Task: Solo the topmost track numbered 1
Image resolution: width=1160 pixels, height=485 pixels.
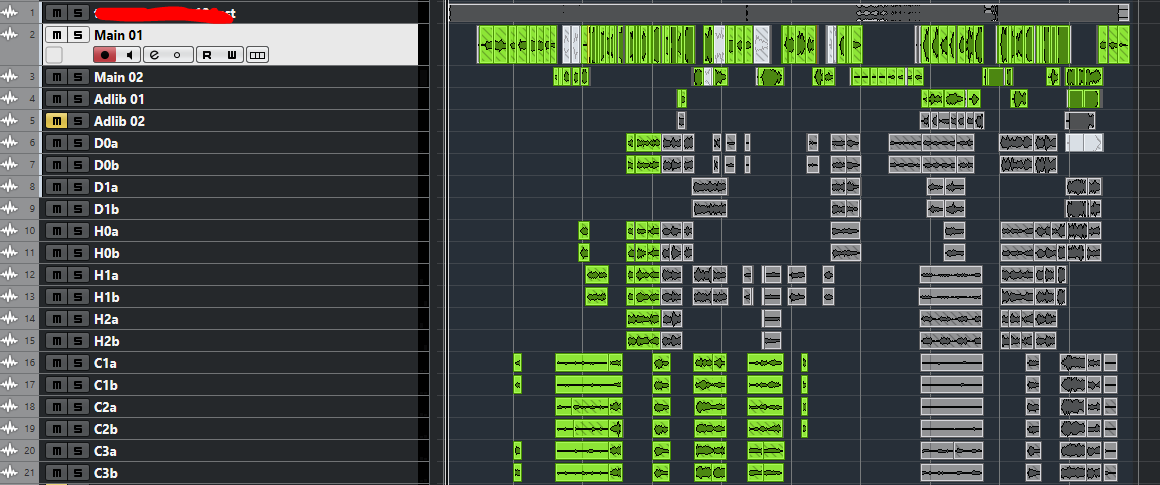Action: [x=78, y=13]
